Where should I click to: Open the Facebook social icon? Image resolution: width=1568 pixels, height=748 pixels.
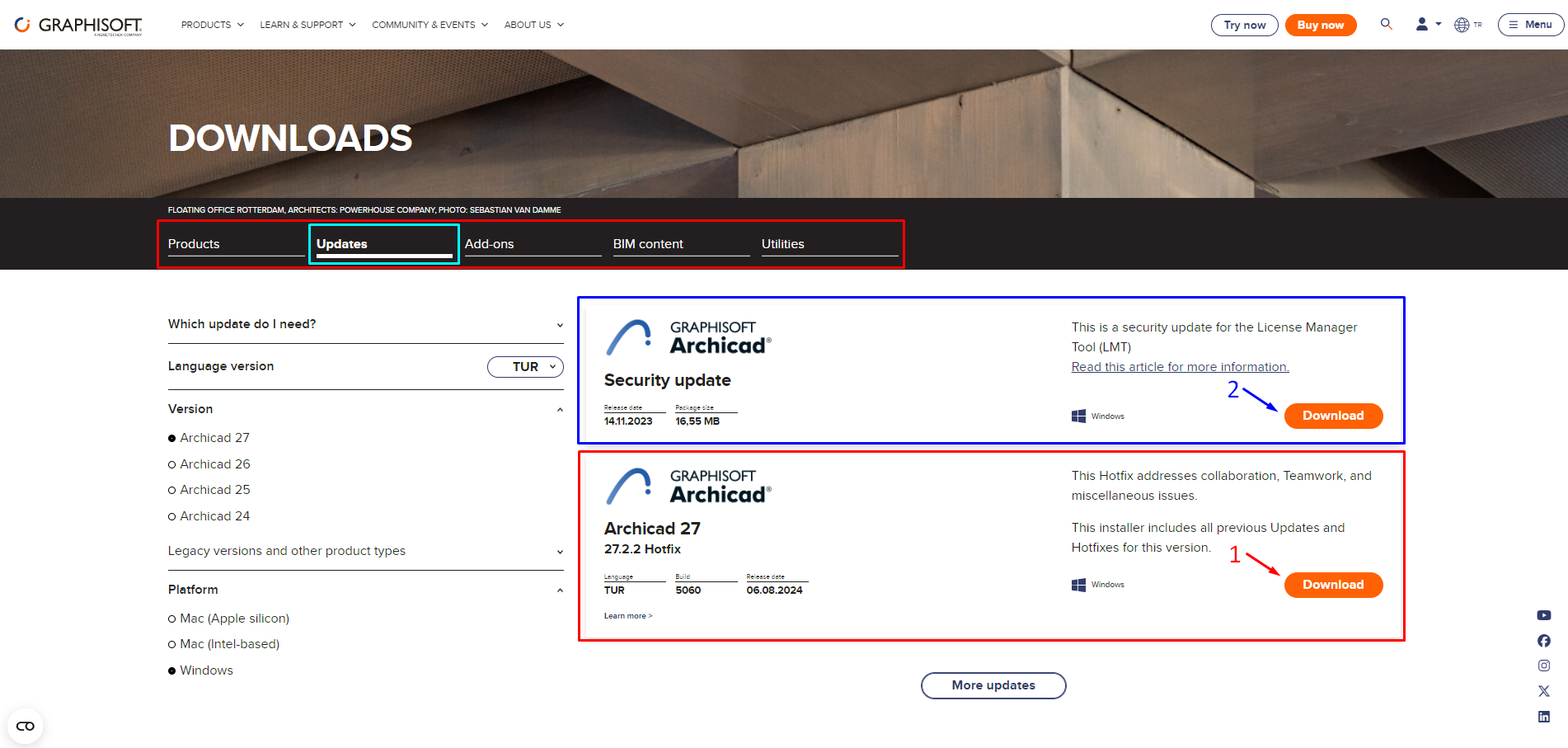(x=1544, y=641)
